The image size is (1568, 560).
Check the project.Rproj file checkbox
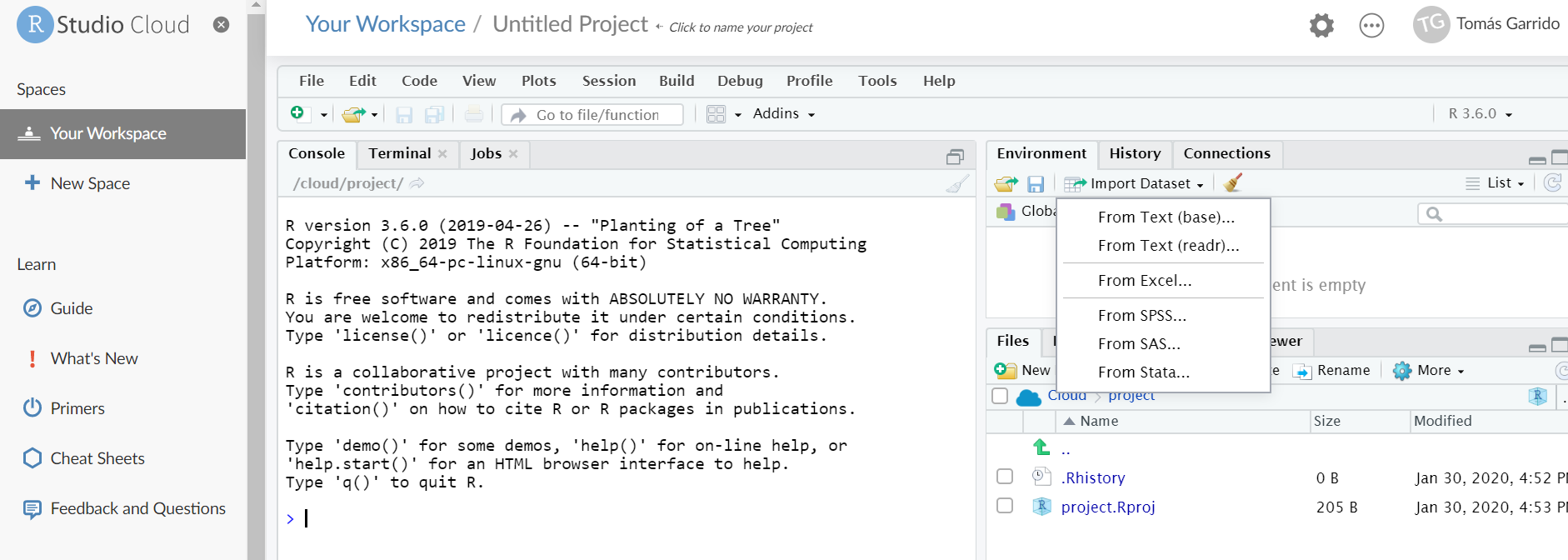coord(1005,506)
